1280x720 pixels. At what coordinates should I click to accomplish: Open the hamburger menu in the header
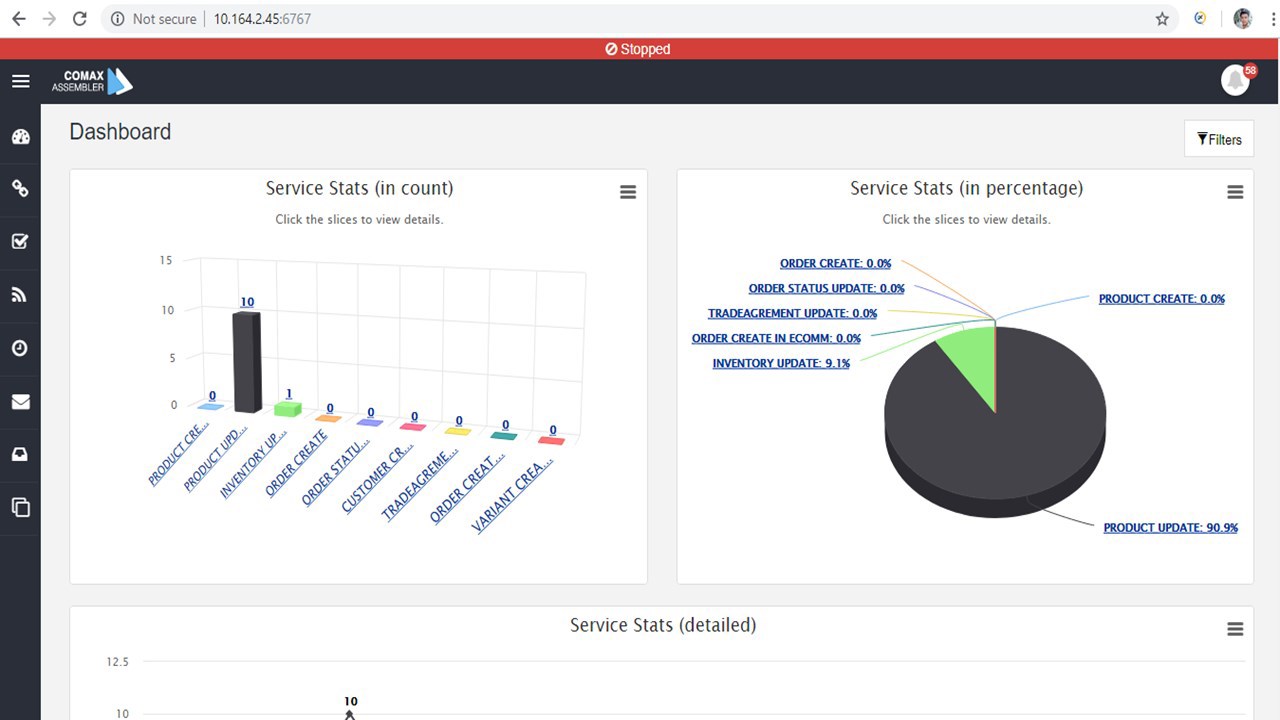point(20,82)
